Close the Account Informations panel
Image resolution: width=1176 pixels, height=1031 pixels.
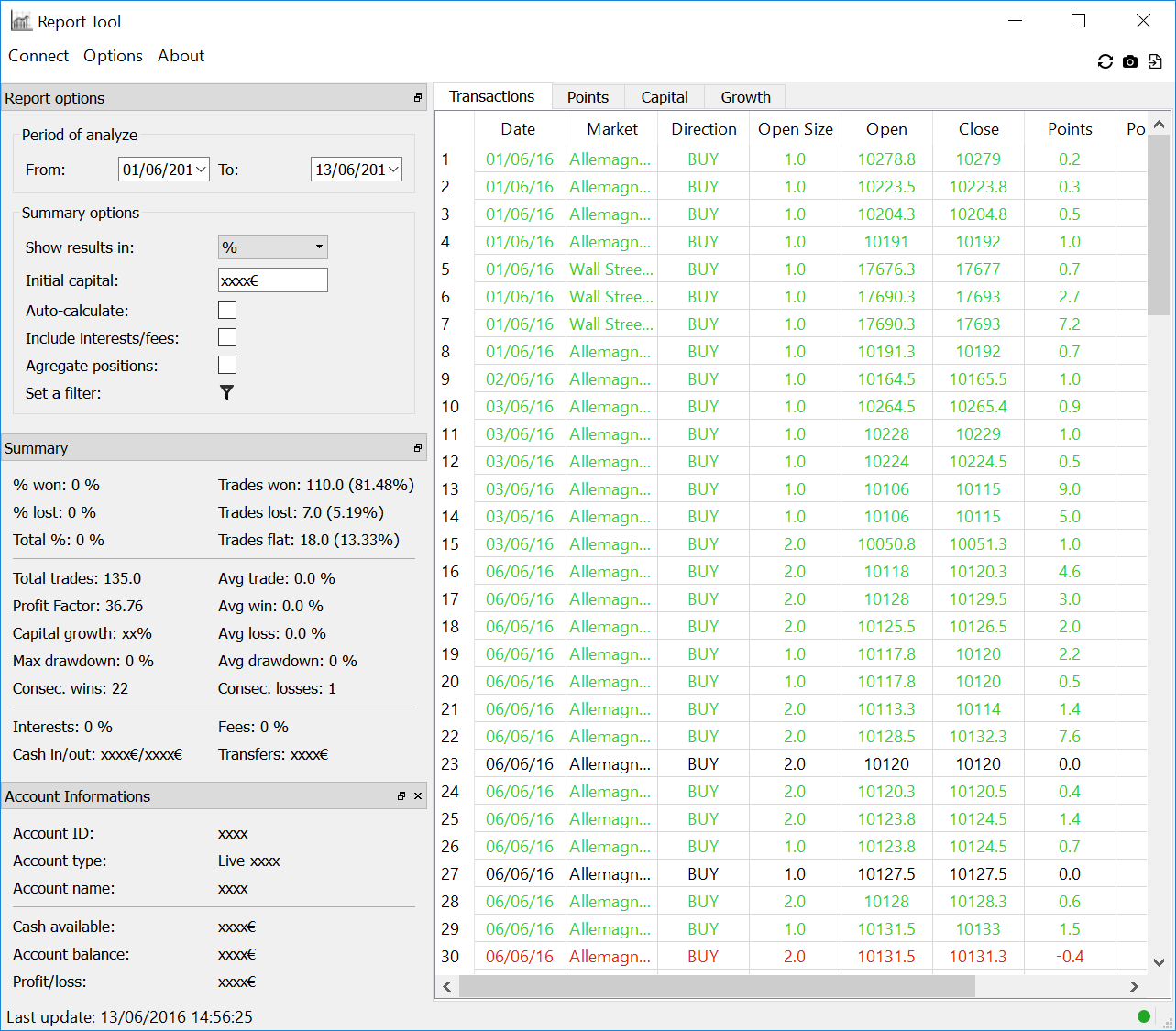[x=418, y=796]
